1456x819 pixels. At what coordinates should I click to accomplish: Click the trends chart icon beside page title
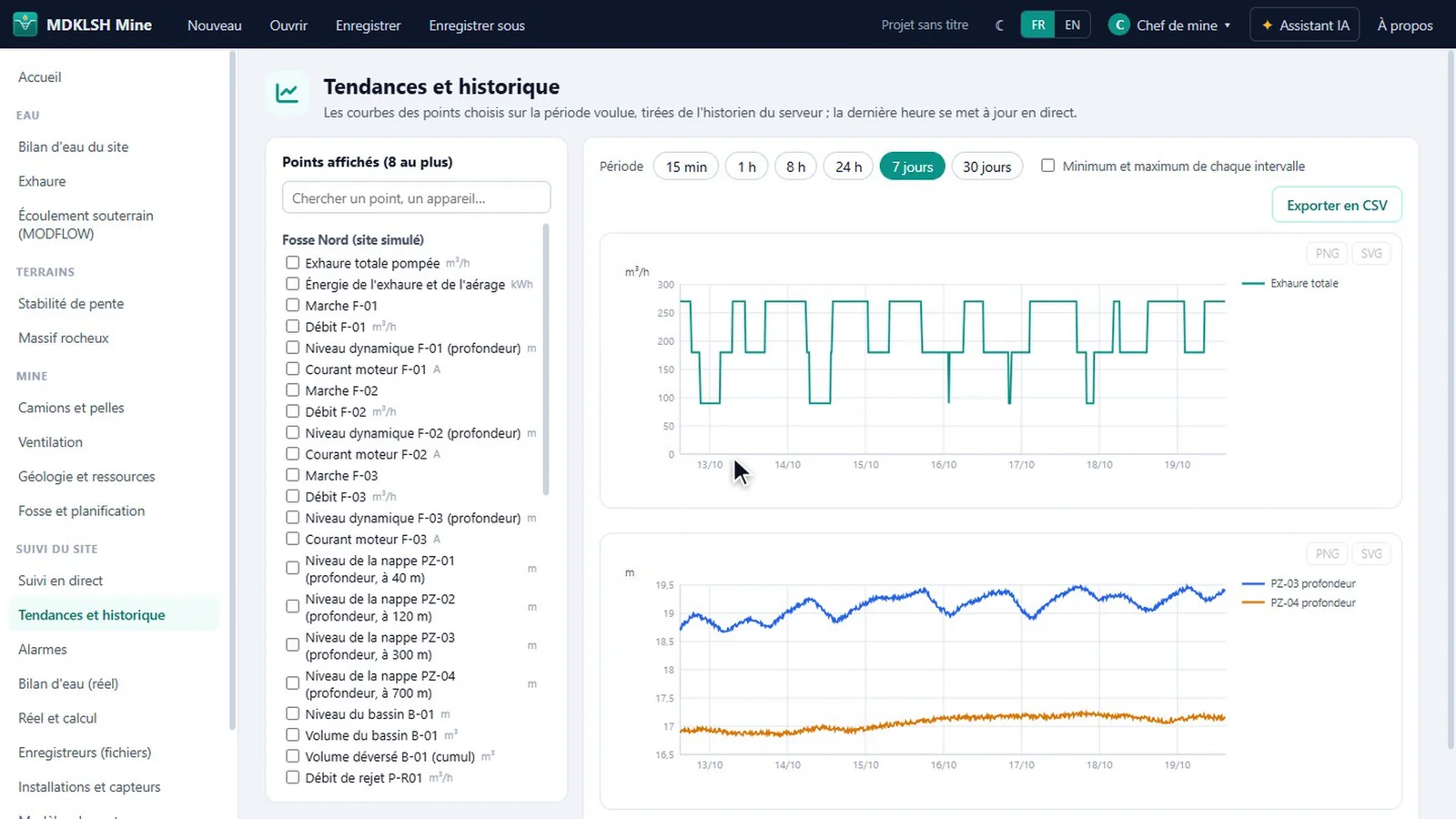coord(288,93)
